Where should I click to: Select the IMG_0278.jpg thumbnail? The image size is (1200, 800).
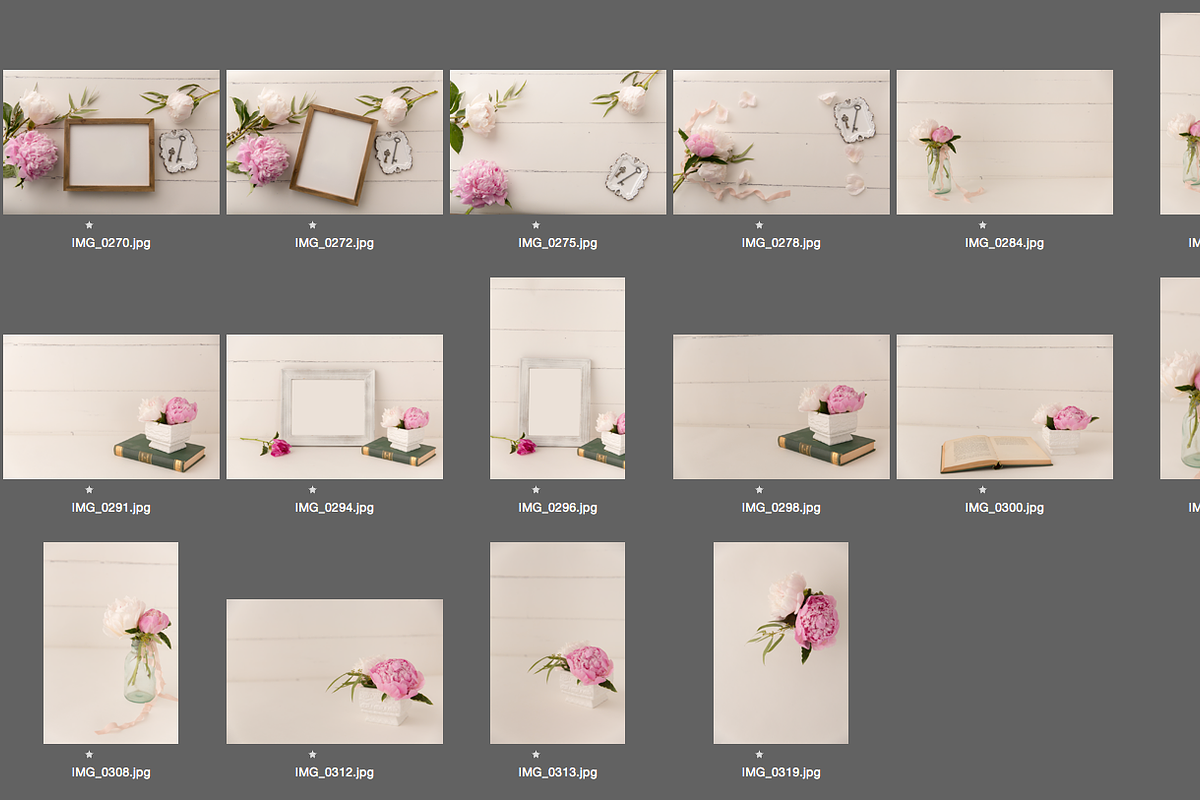[781, 142]
